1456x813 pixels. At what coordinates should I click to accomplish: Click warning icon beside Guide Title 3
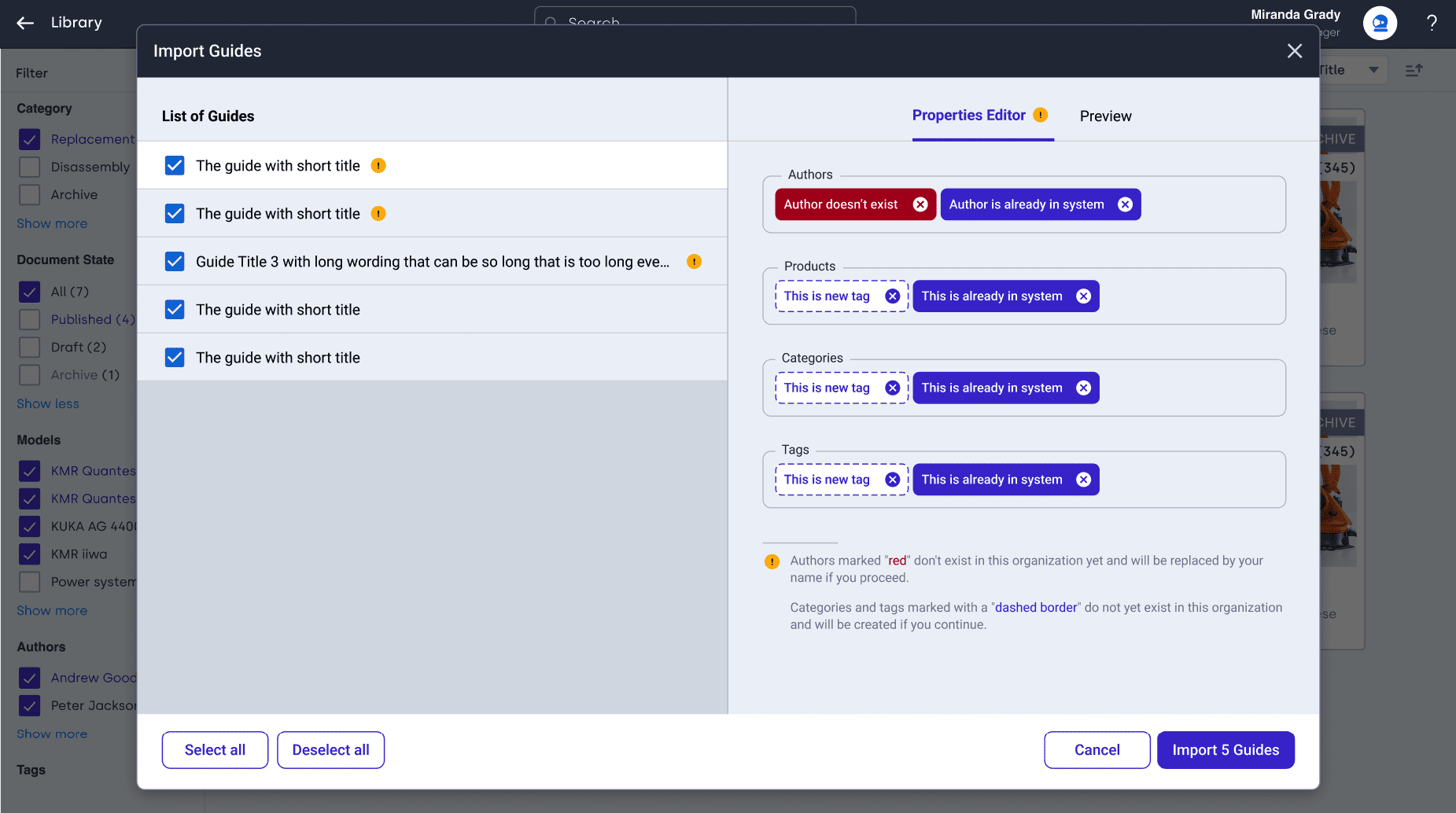click(x=694, y=262)
